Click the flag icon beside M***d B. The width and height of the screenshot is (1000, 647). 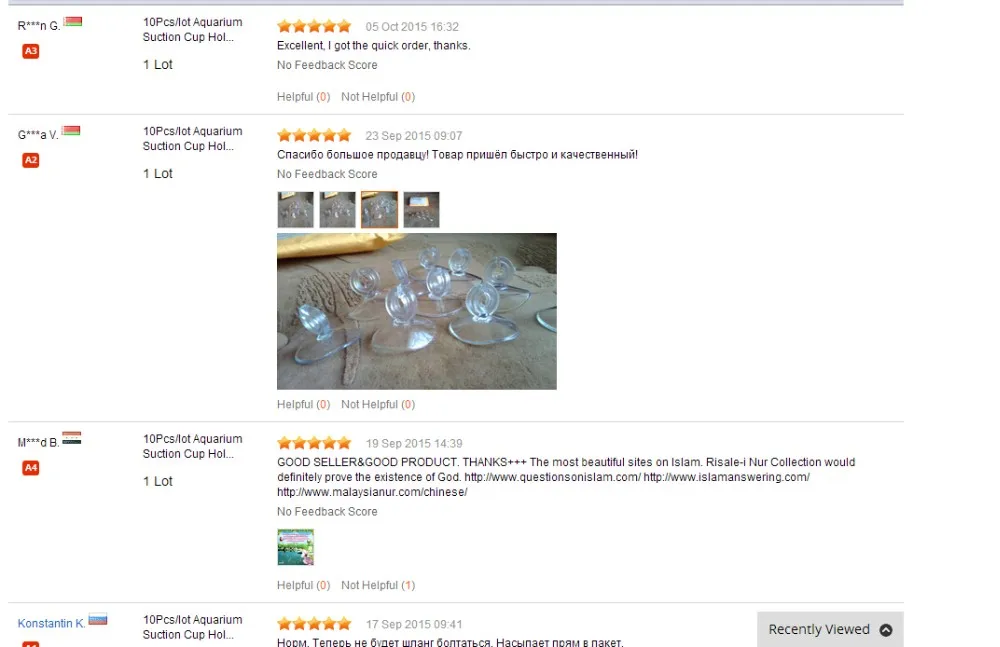[x=71, y=438]
